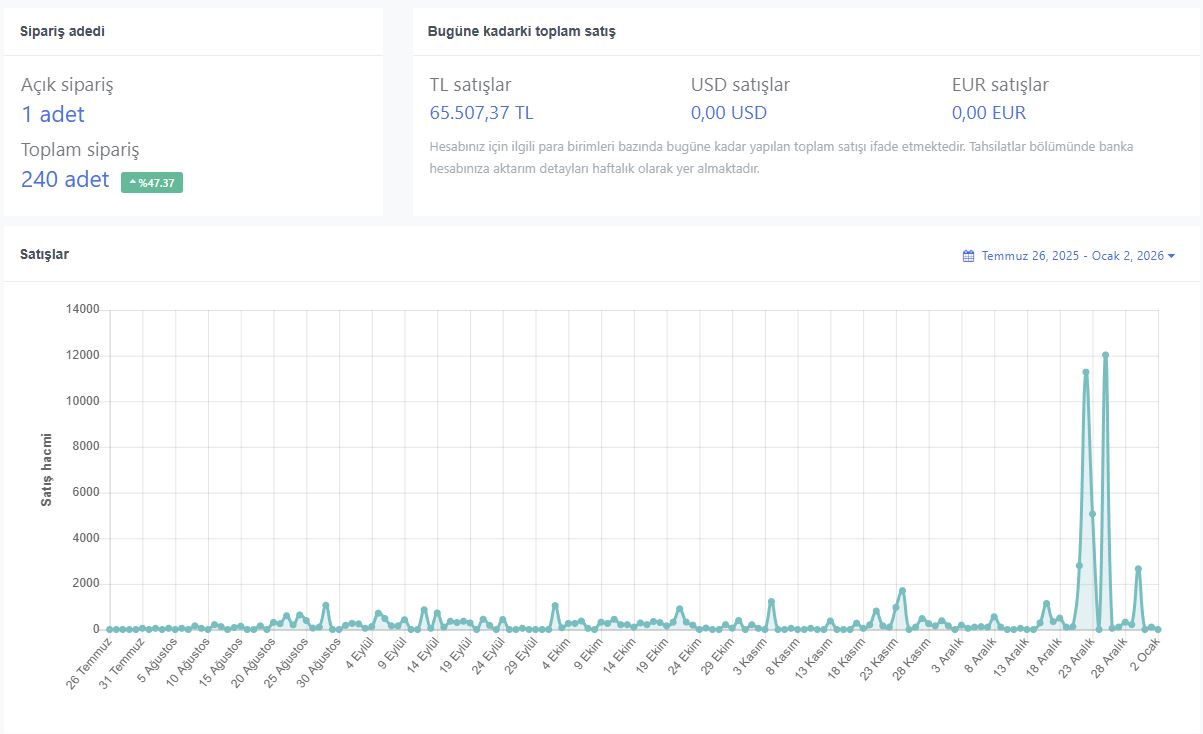Click the calendar icon beside the date range
Image resolution: width=1203 pixels, height=734 pixels.
[x=968, y=256]
